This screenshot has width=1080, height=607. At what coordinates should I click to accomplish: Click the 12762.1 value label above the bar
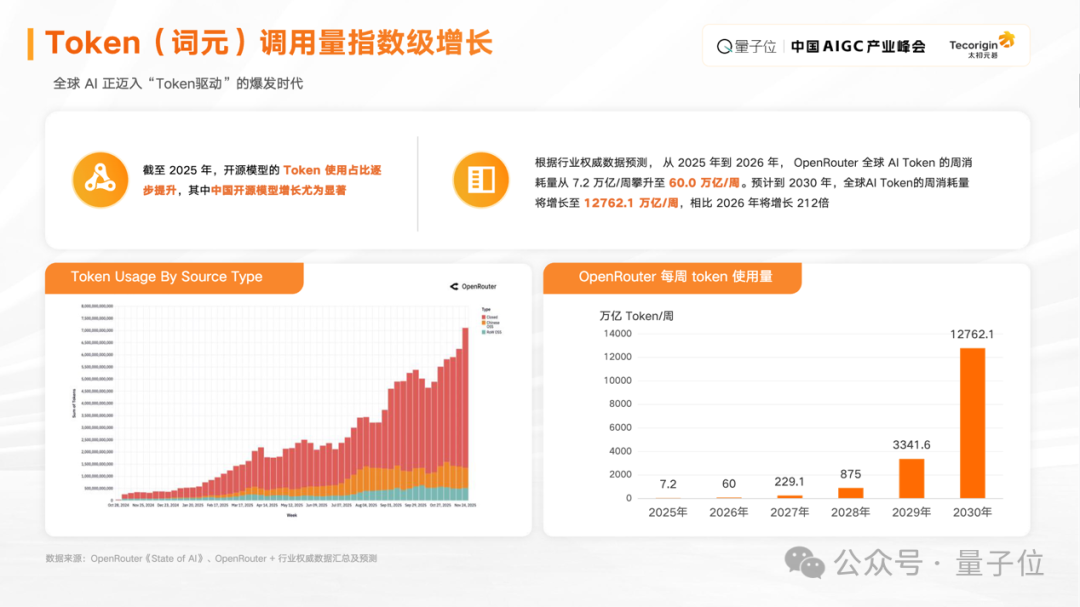coord(972,334)
